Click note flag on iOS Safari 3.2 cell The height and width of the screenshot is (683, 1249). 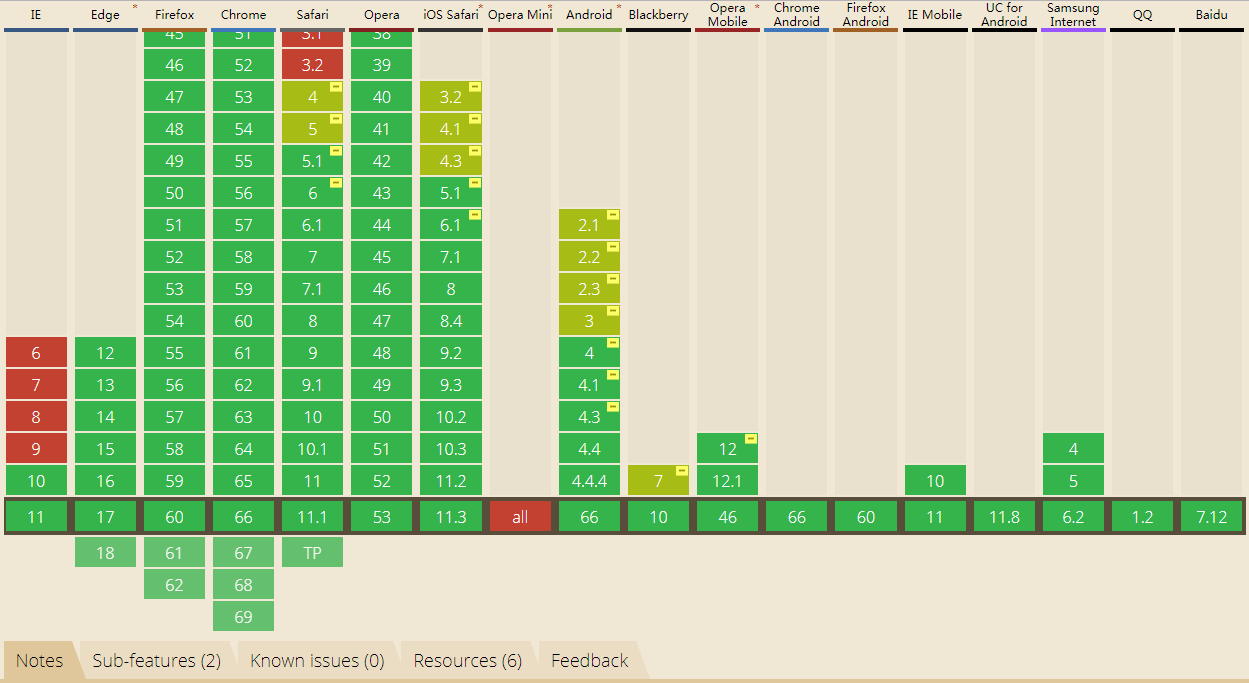pyautogui.click(x=475, y=87)
